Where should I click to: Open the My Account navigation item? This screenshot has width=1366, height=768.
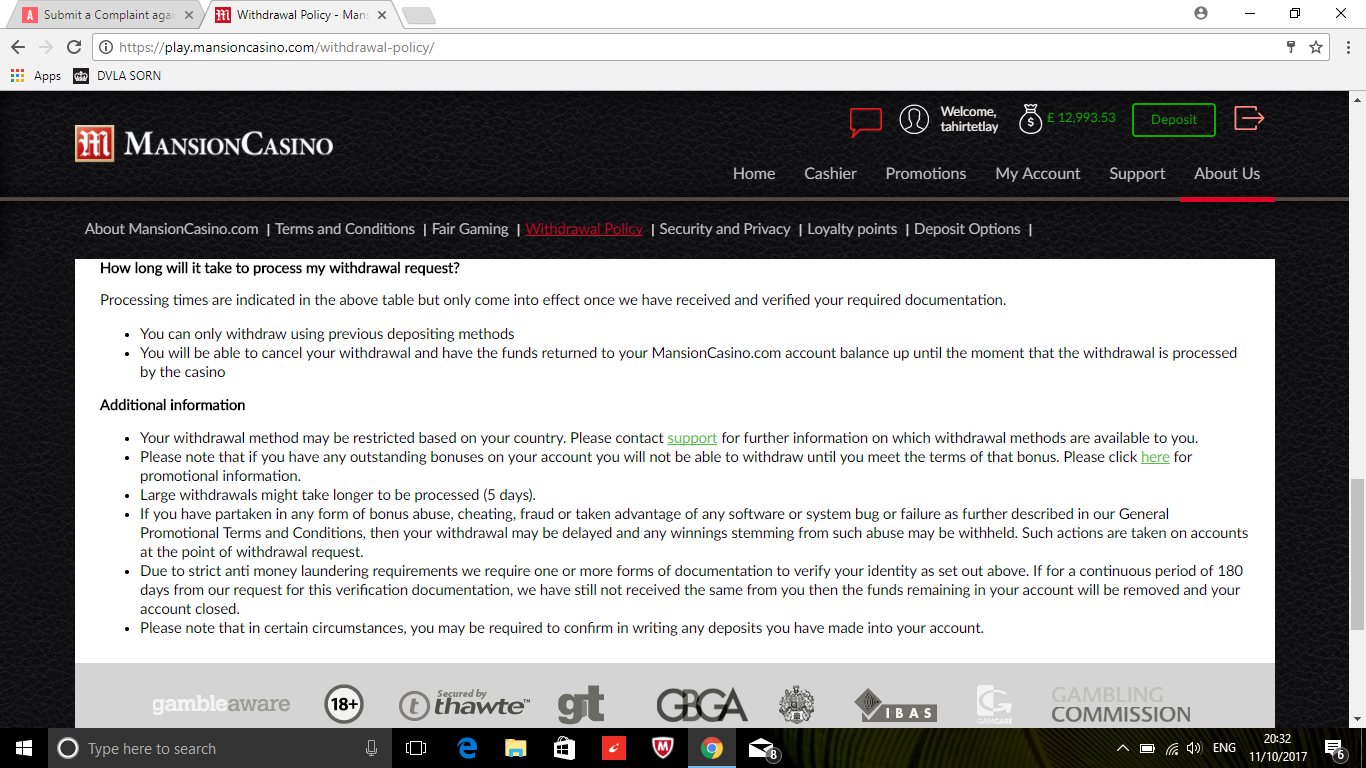[1038, 173]
